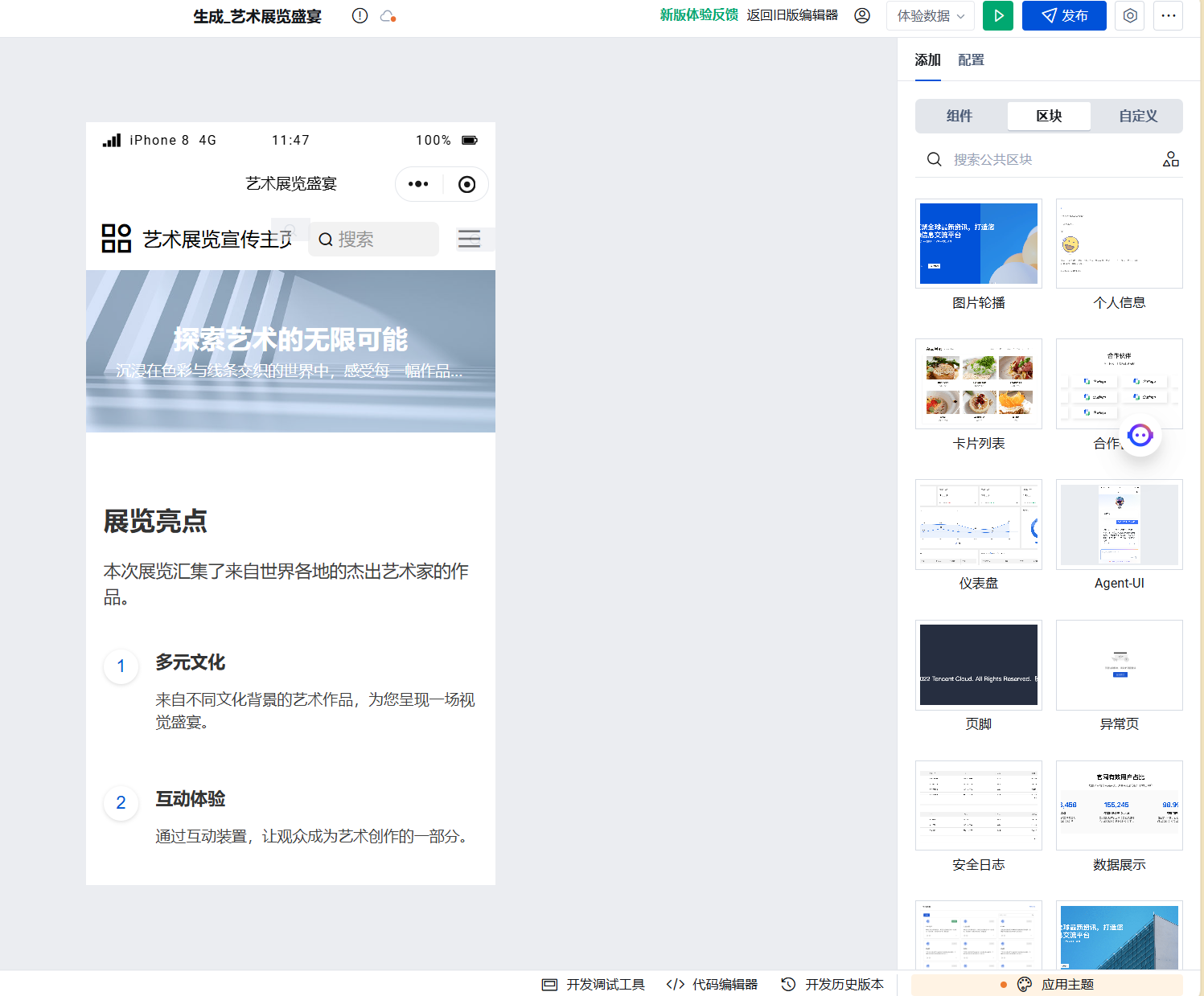
Task: Switch to the 配置 tab
Action: point(971,60)
